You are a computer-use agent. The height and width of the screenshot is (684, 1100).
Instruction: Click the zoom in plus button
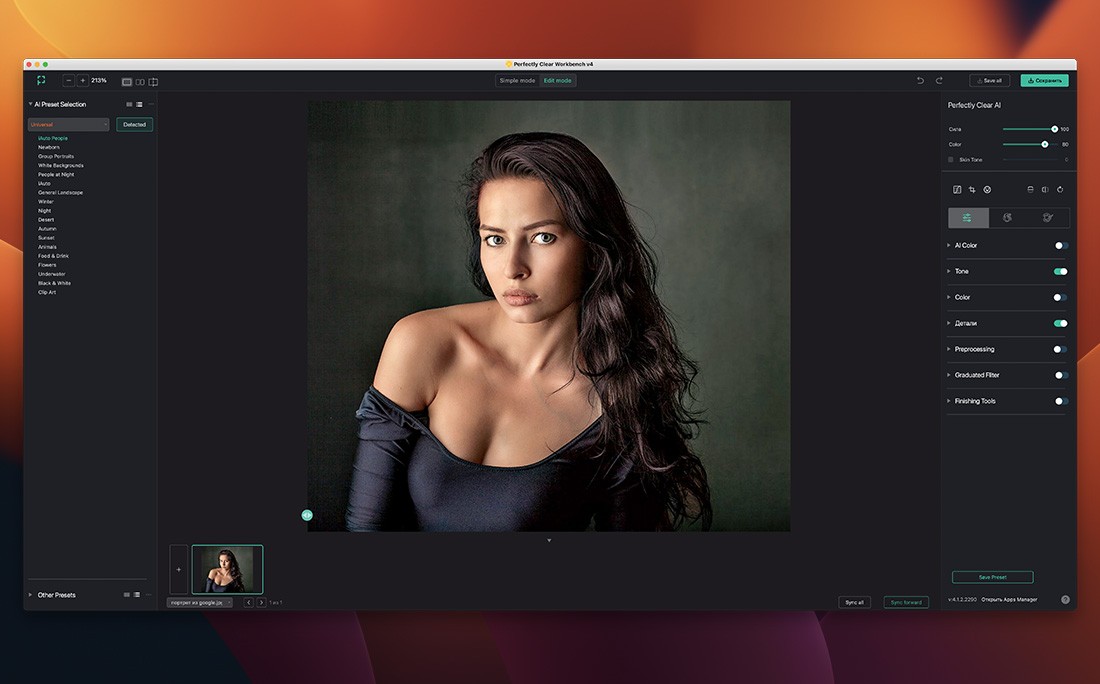point(83,80)
